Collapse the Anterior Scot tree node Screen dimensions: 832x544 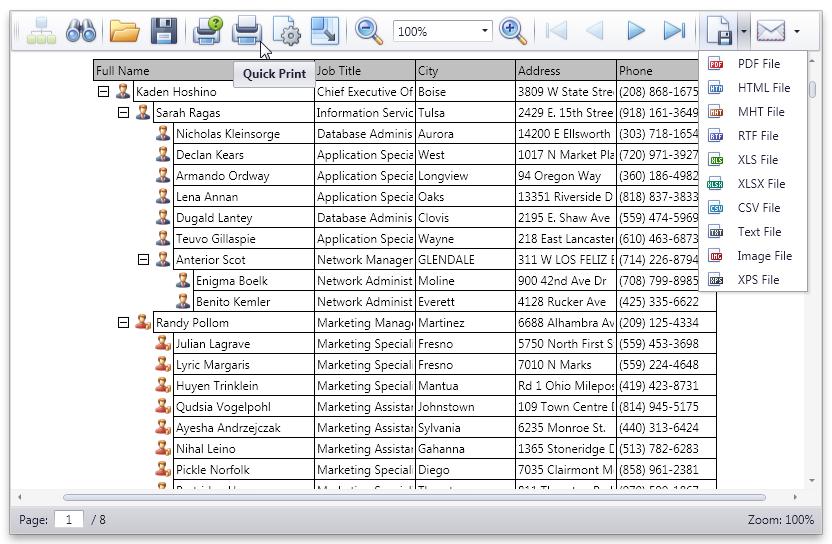click(x=143, y=260)
